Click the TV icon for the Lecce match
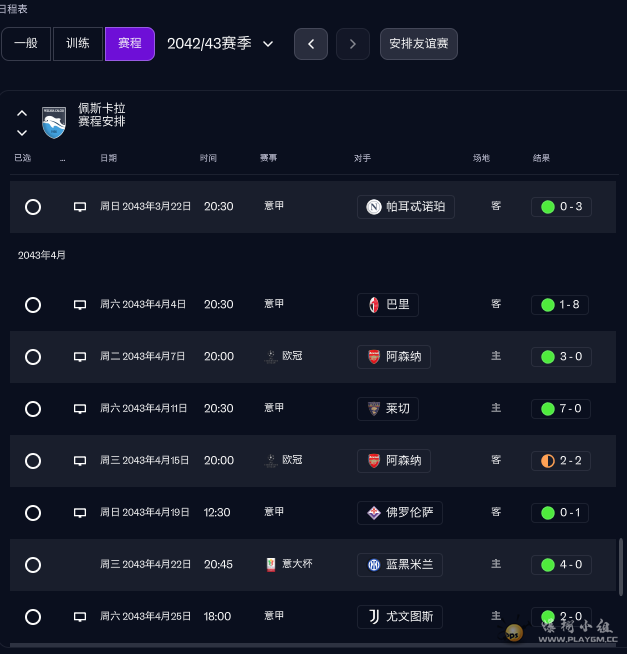This screenshot has width=627, height=654. pos(80,409)
